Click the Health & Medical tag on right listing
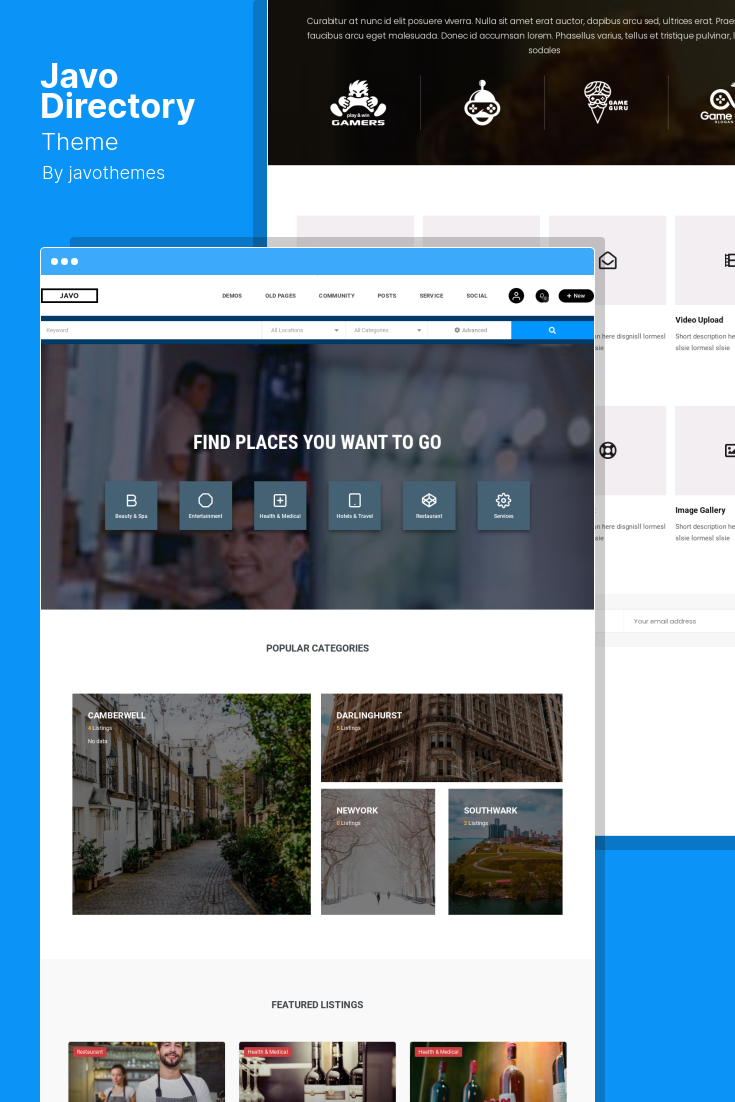Screen dimensions: 735x1102 coord(438,1052)
